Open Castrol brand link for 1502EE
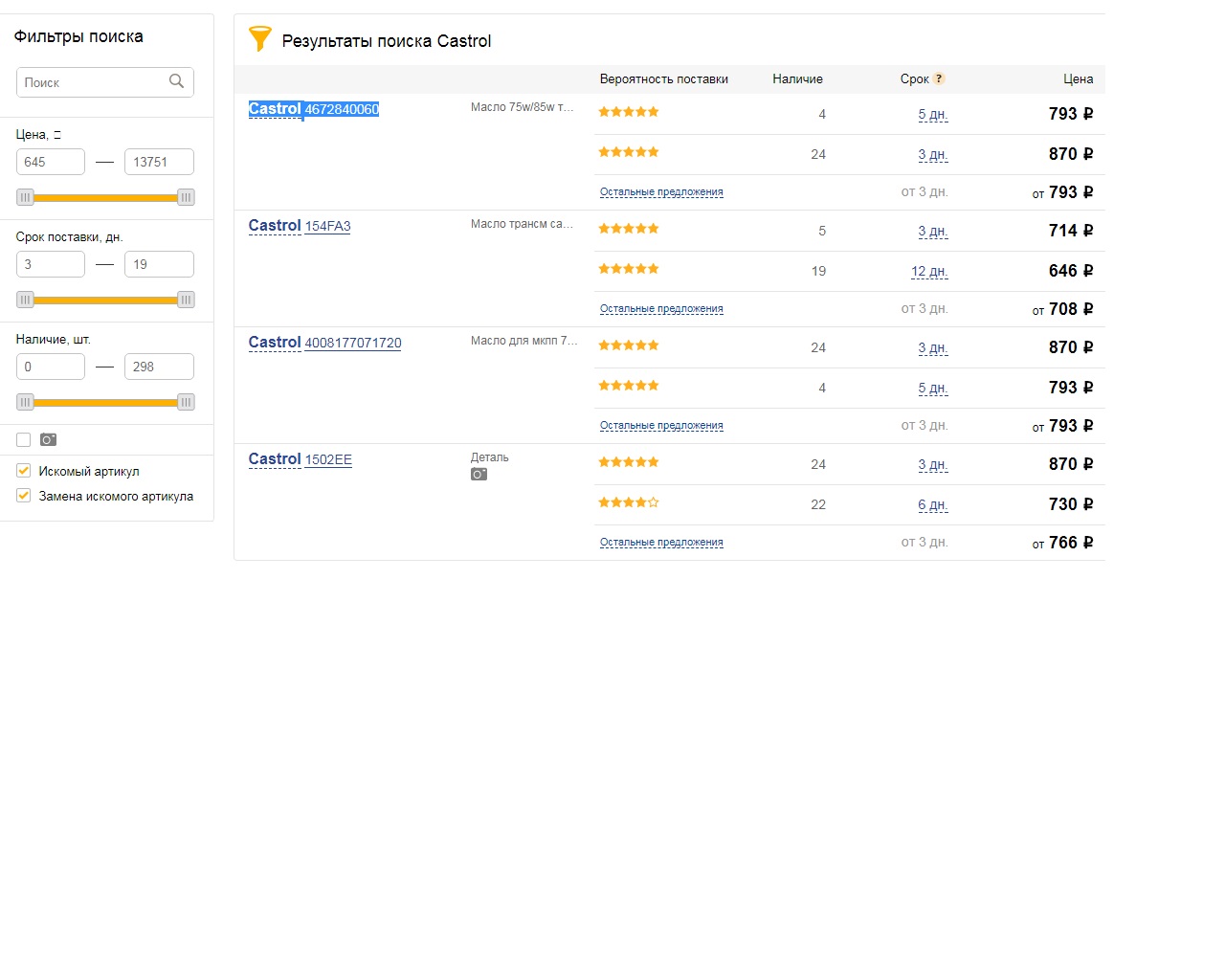The width and height of the screenshot is (1225, 980). 275,459
